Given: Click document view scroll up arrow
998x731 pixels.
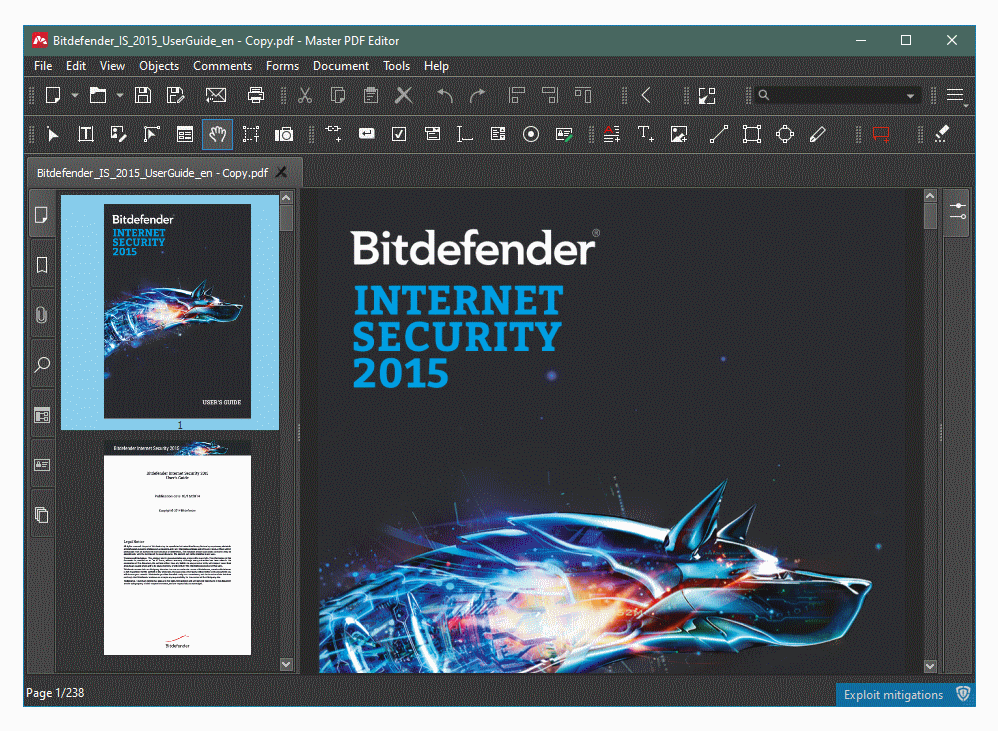Looking at the screenshot, I should (930, 196).
